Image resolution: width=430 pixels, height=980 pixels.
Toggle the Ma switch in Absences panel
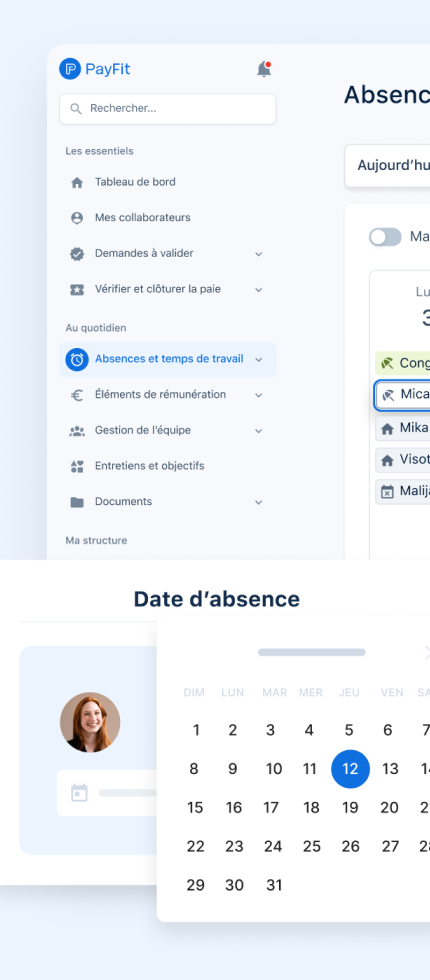385,237
